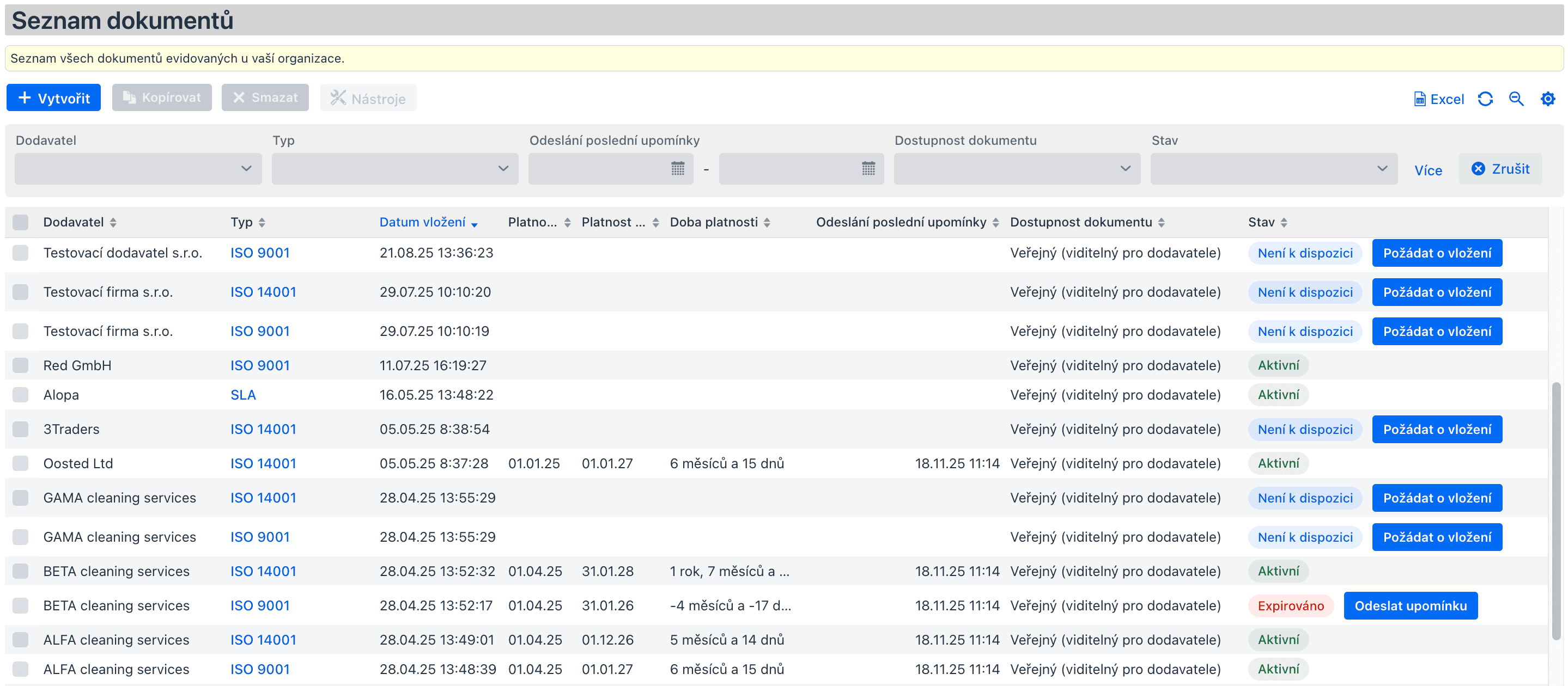
Task: Click the Kopírovat button
Action: click(x=162, y=98)
